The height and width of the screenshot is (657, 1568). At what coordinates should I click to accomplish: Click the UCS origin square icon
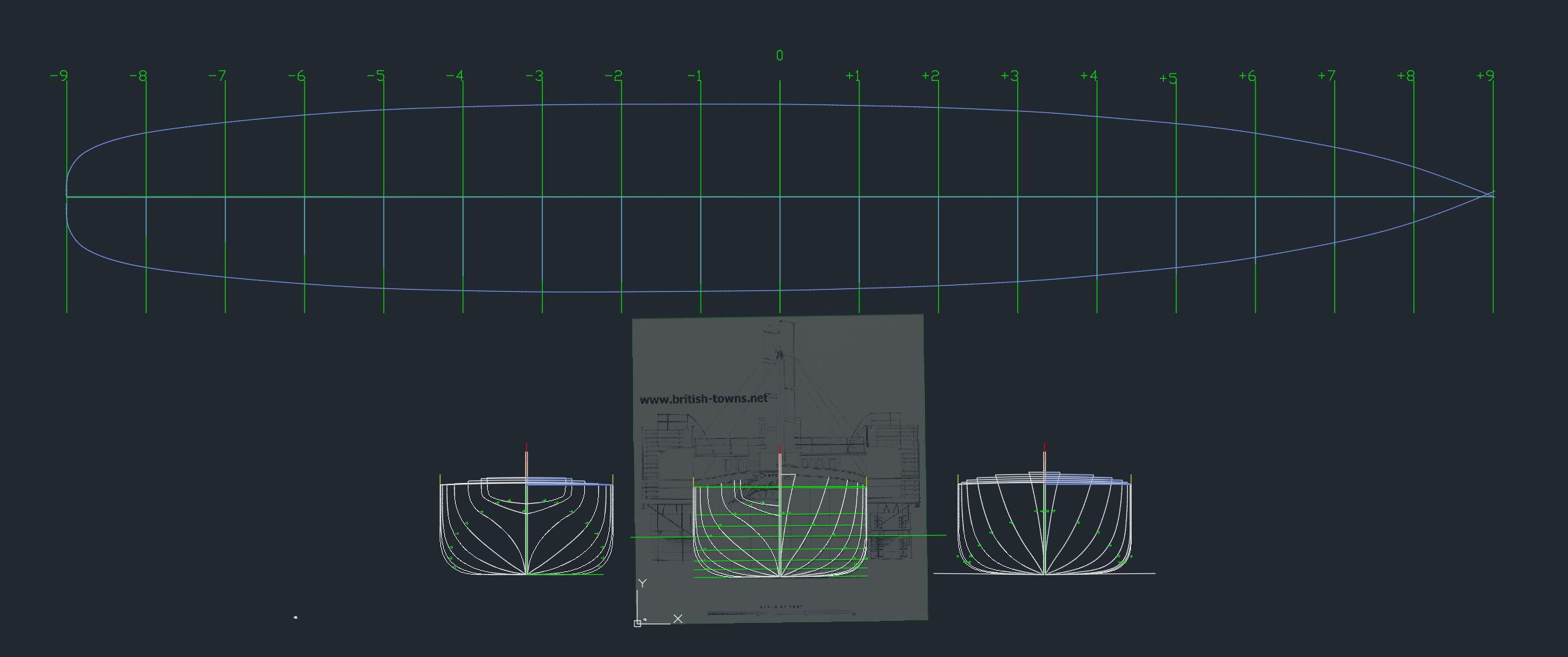[x=637, y=624]
